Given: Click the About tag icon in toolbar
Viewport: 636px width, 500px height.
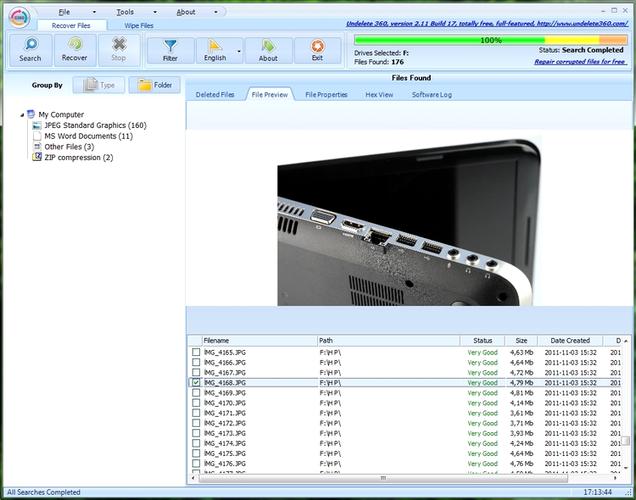Looking at the screenshot, I should (268, 45).
